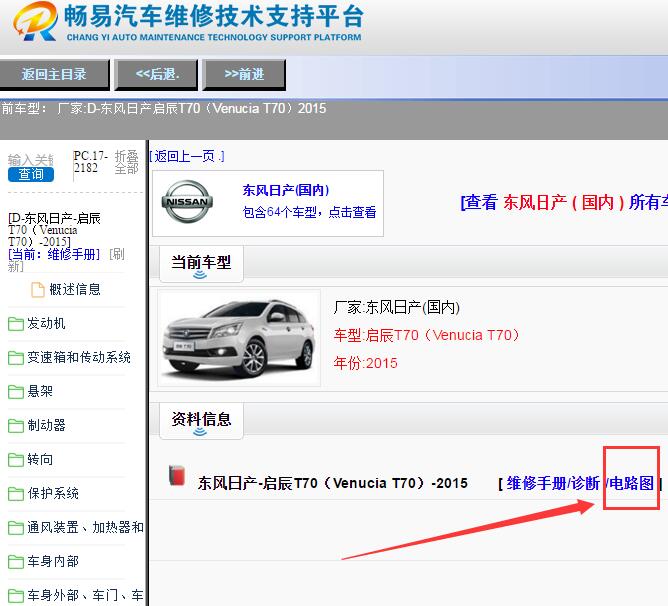Click the 概述信息 document icon
Viewport: 668px width, 606px height.
point(37,289)
